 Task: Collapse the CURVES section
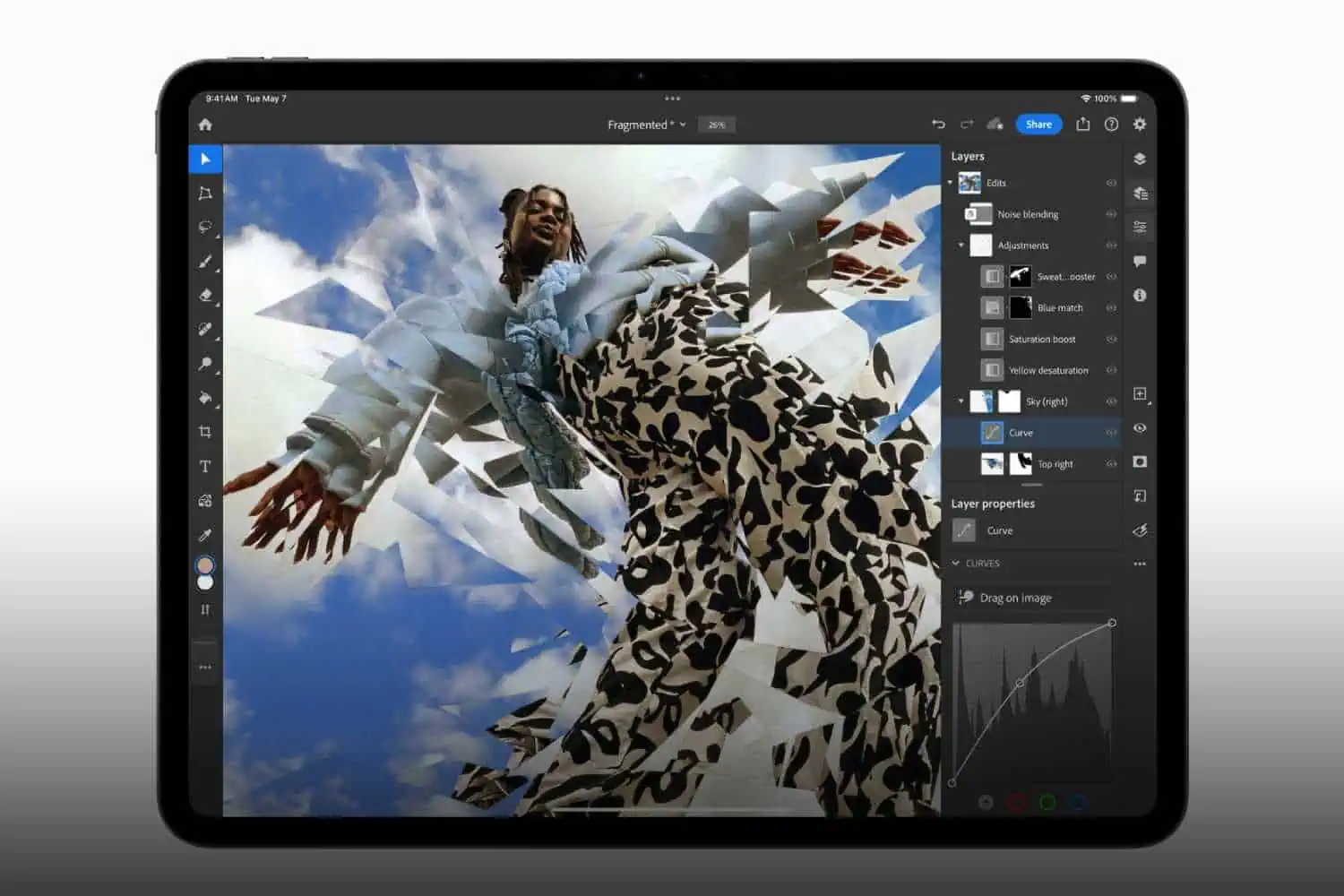(956, 564)
